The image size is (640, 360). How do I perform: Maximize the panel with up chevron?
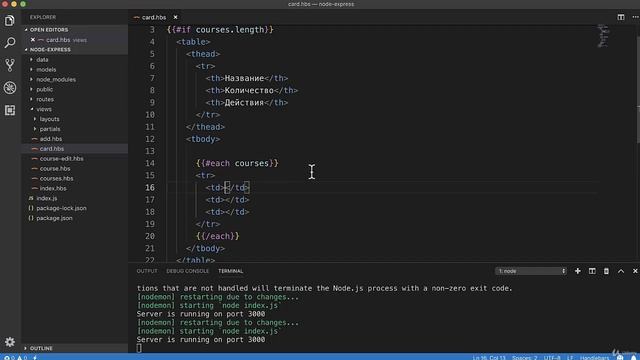(621, 271)
